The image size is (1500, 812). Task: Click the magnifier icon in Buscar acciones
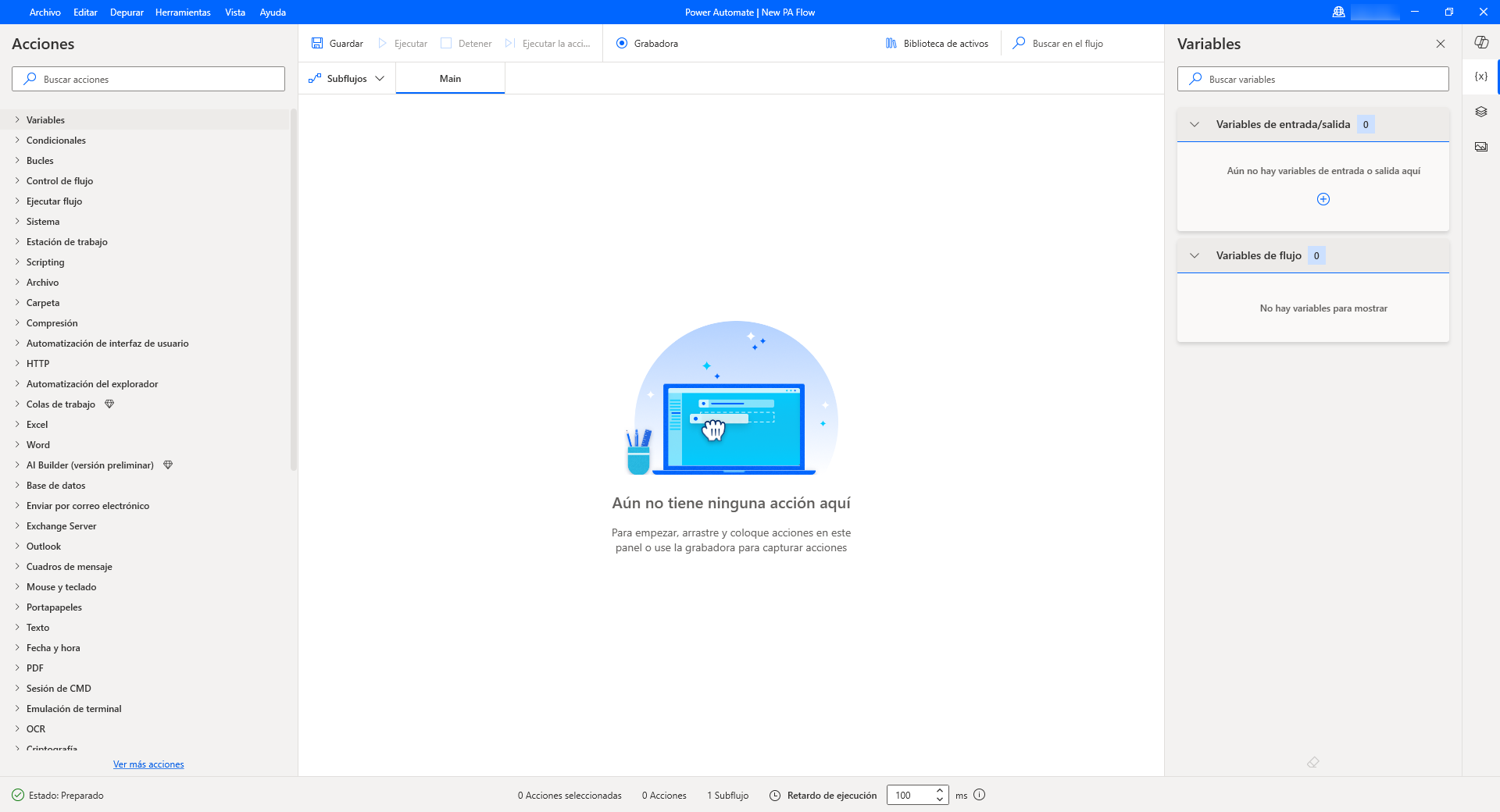pos(30,79)
